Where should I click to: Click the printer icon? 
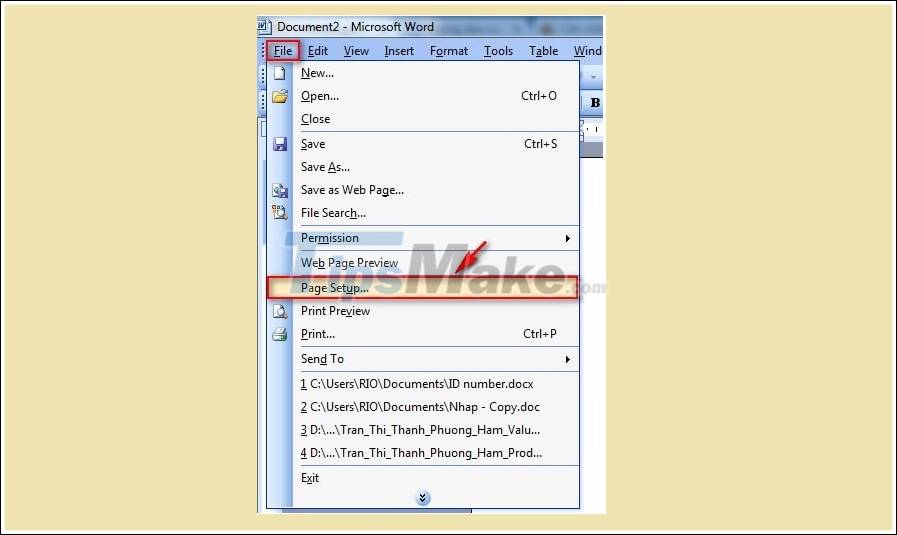click(x=280, y=334)
